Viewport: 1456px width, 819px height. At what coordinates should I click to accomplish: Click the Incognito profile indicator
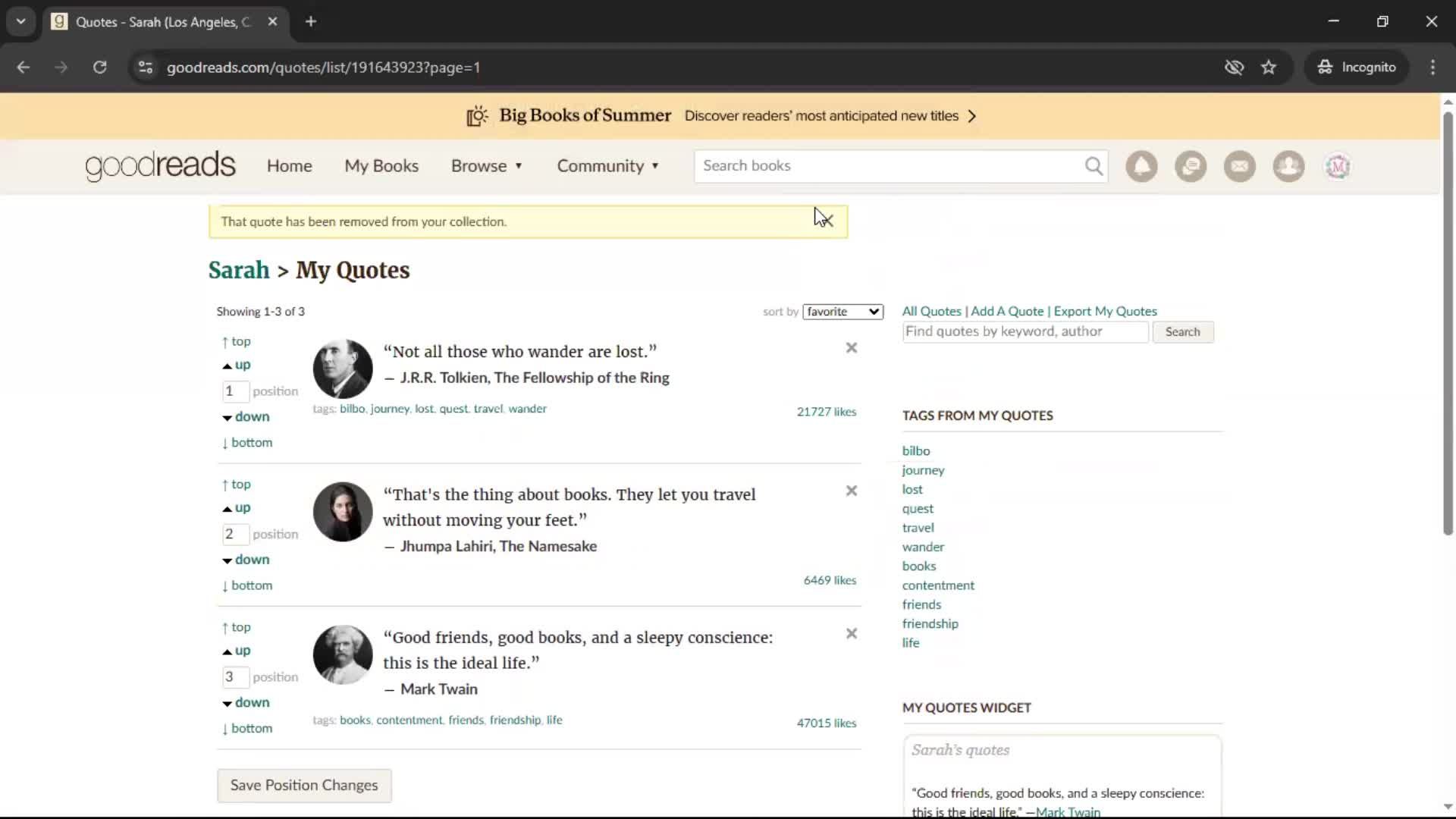1357,67
